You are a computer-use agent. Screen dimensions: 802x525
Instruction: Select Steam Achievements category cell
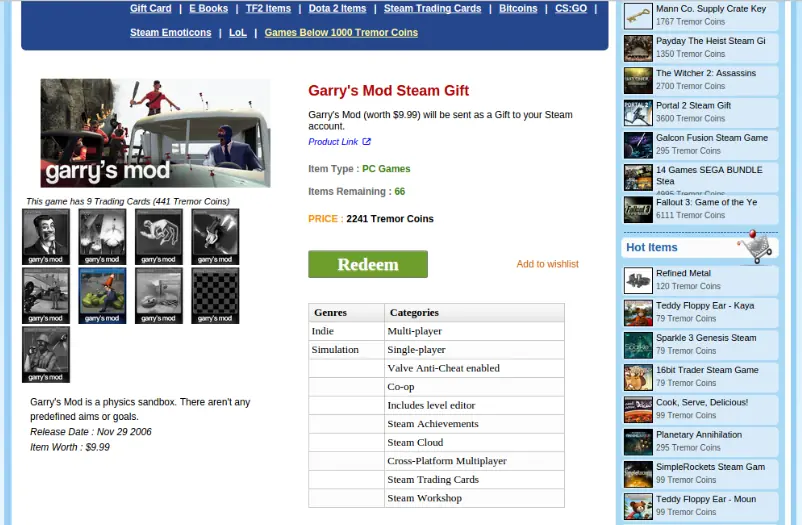tap(474, 424)
